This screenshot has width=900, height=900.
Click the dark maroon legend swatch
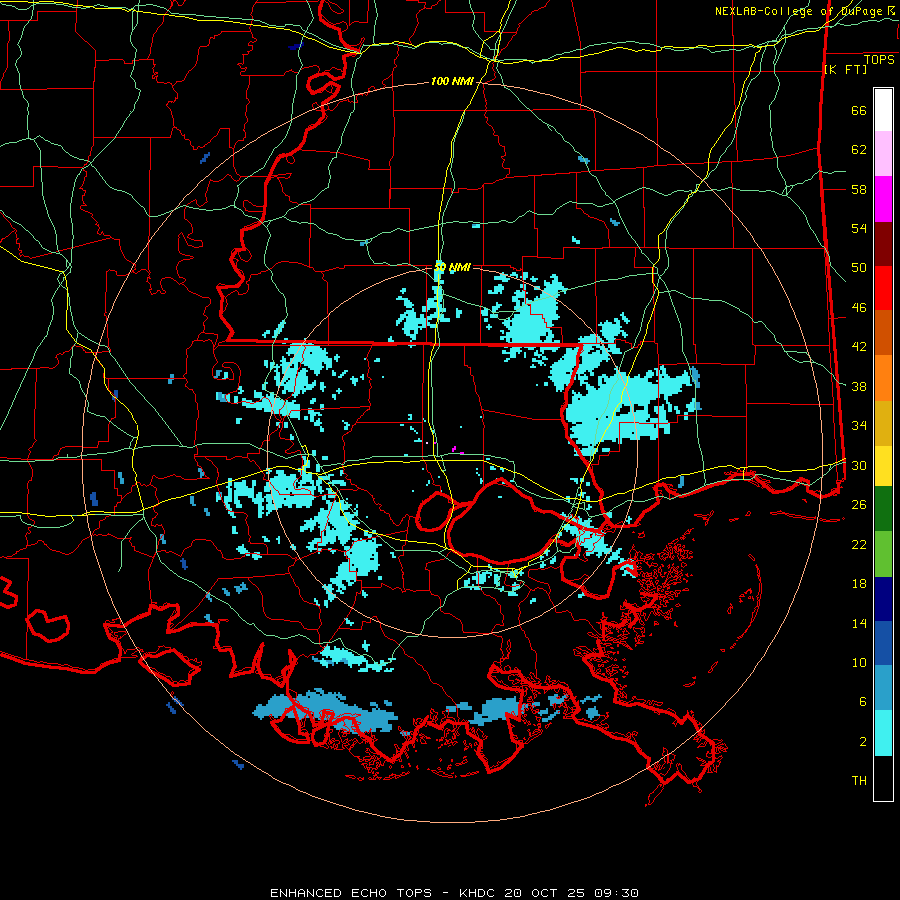[883, 245]
